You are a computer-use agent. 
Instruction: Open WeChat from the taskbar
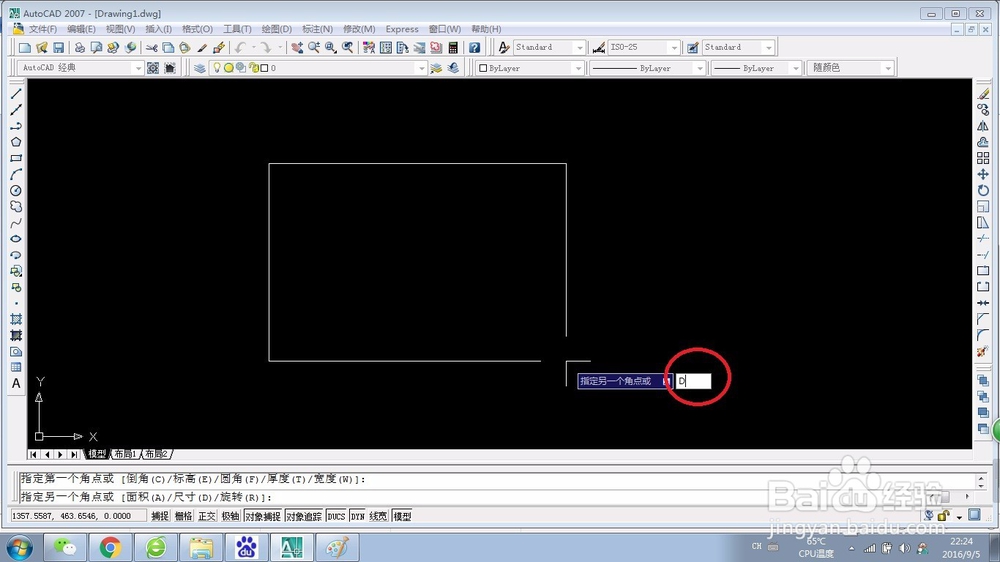point(64,547)
